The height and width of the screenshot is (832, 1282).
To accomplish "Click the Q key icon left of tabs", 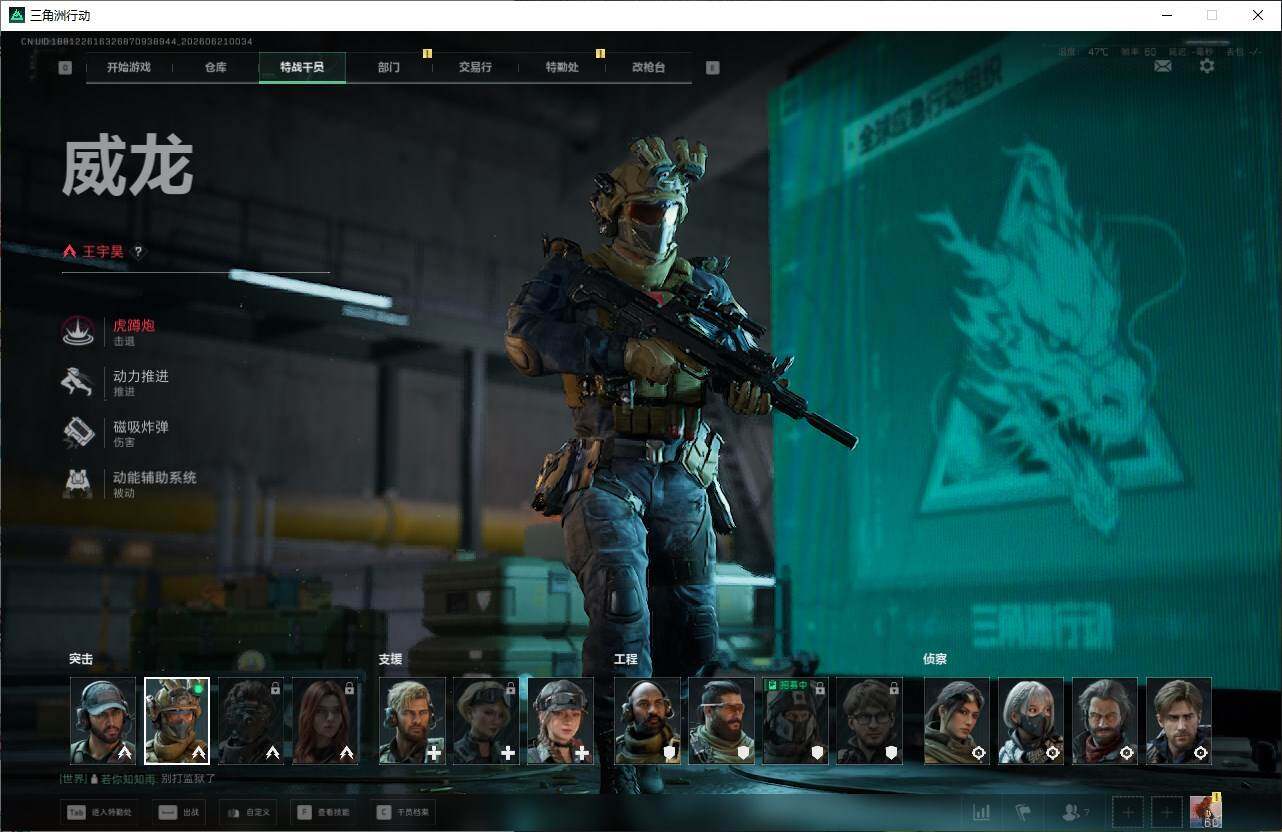I will point(65,68).
